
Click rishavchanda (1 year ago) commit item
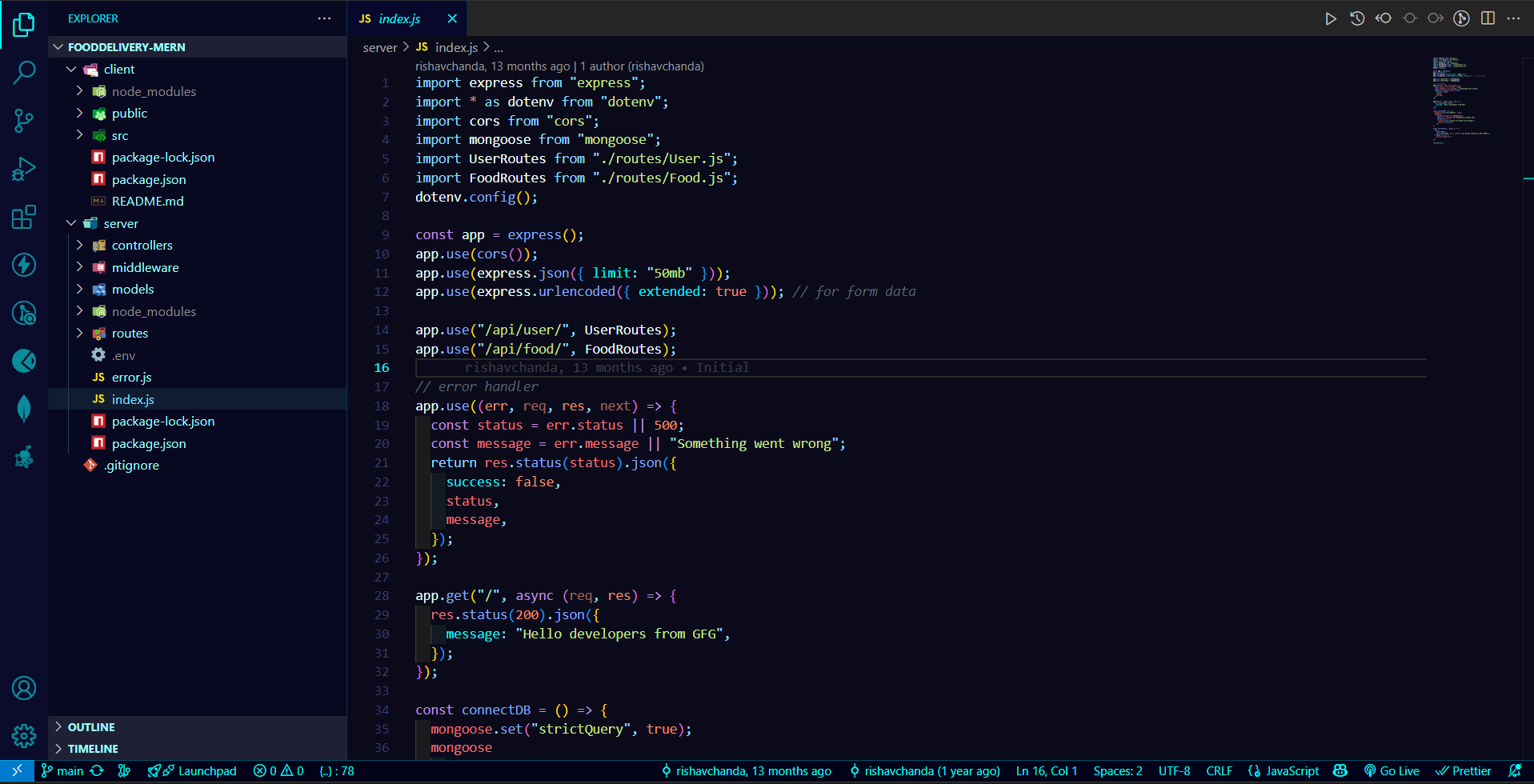pos(925,771)
